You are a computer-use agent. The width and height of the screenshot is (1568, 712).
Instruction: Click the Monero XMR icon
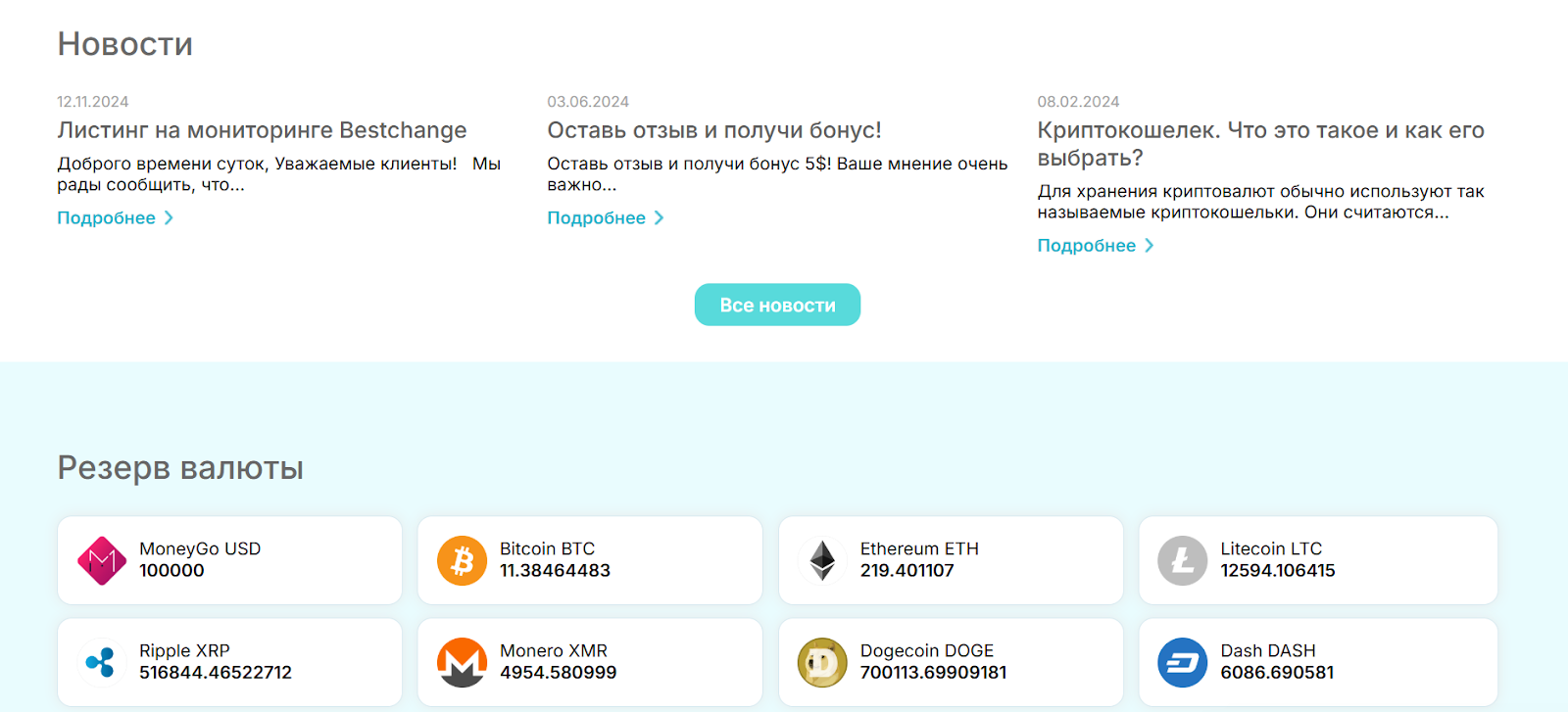coord(463,663)
